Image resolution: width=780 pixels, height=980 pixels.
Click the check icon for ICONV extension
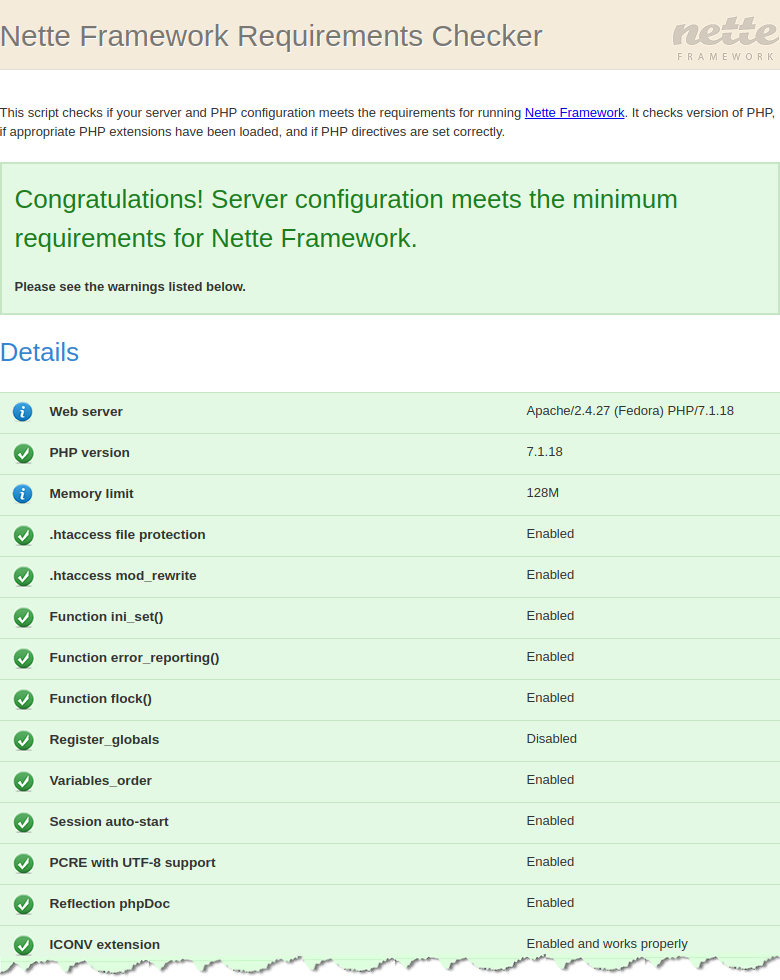coord(24,945)
